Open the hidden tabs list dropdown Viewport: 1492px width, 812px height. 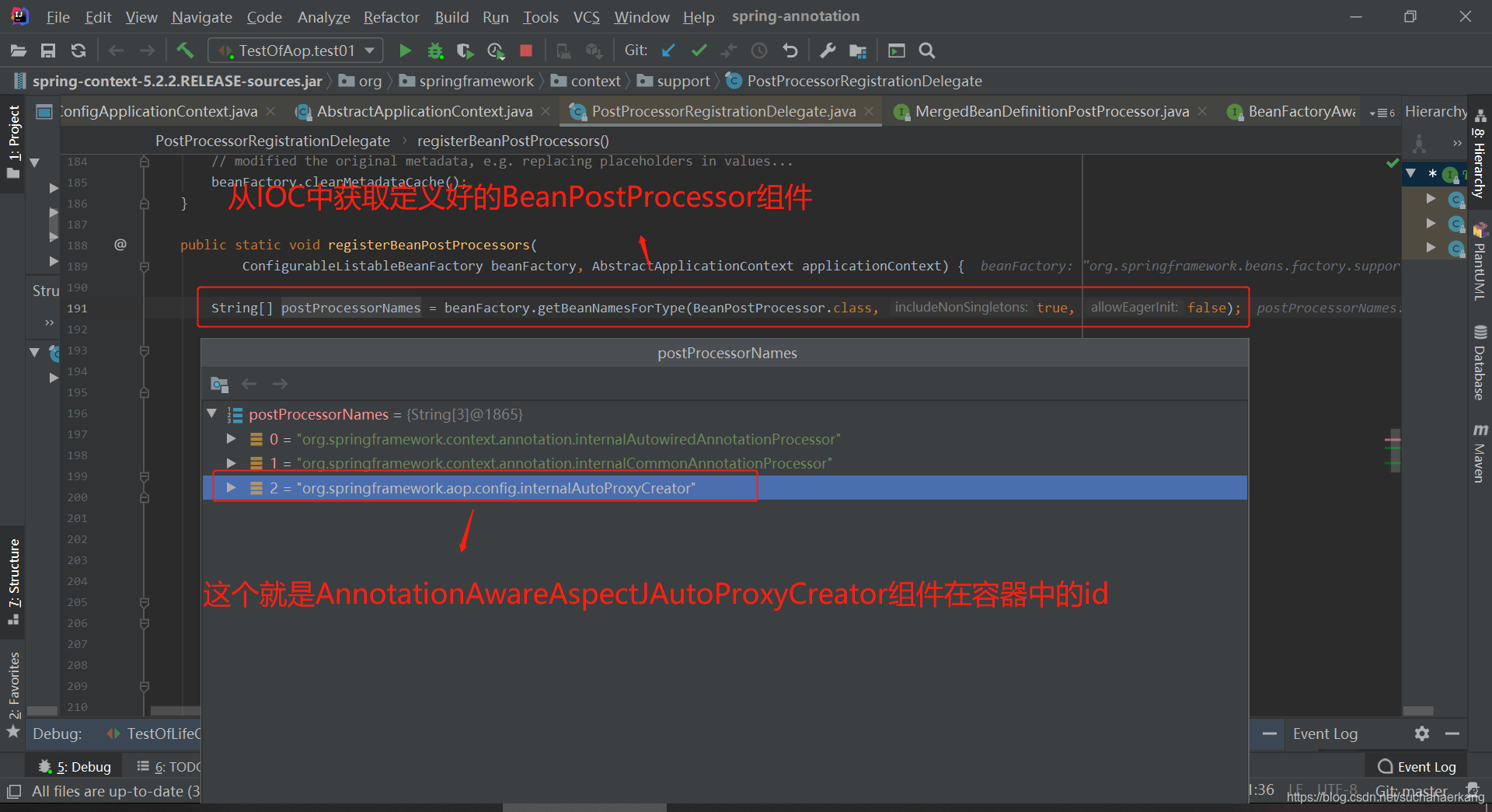[1382, 113]
